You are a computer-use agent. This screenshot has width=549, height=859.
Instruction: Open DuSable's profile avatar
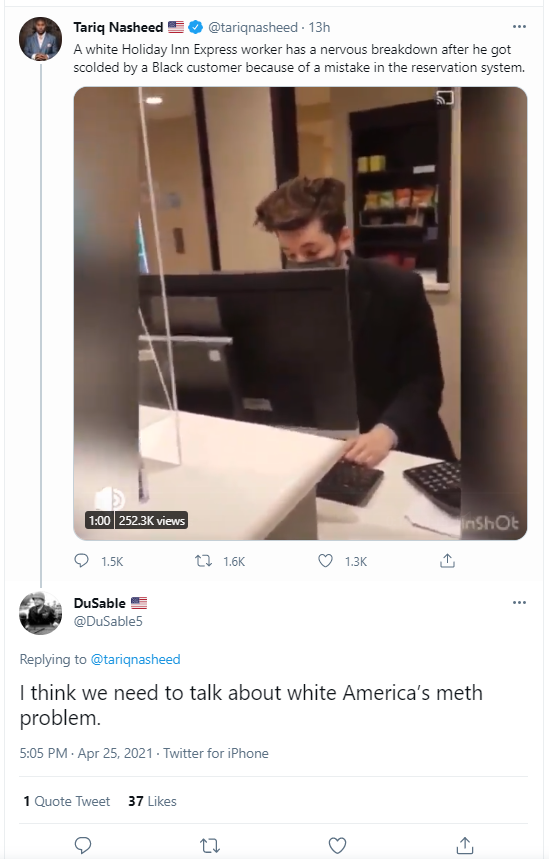[41, 613]
